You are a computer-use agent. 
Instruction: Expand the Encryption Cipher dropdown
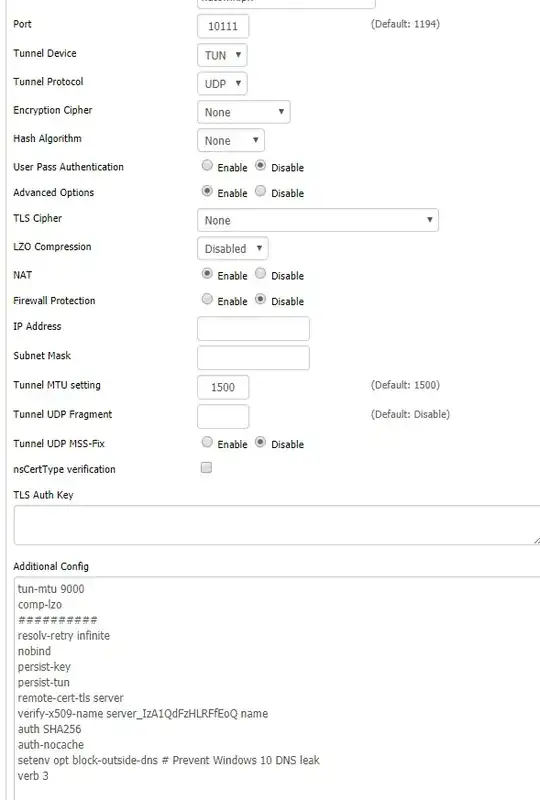(243, 112)
